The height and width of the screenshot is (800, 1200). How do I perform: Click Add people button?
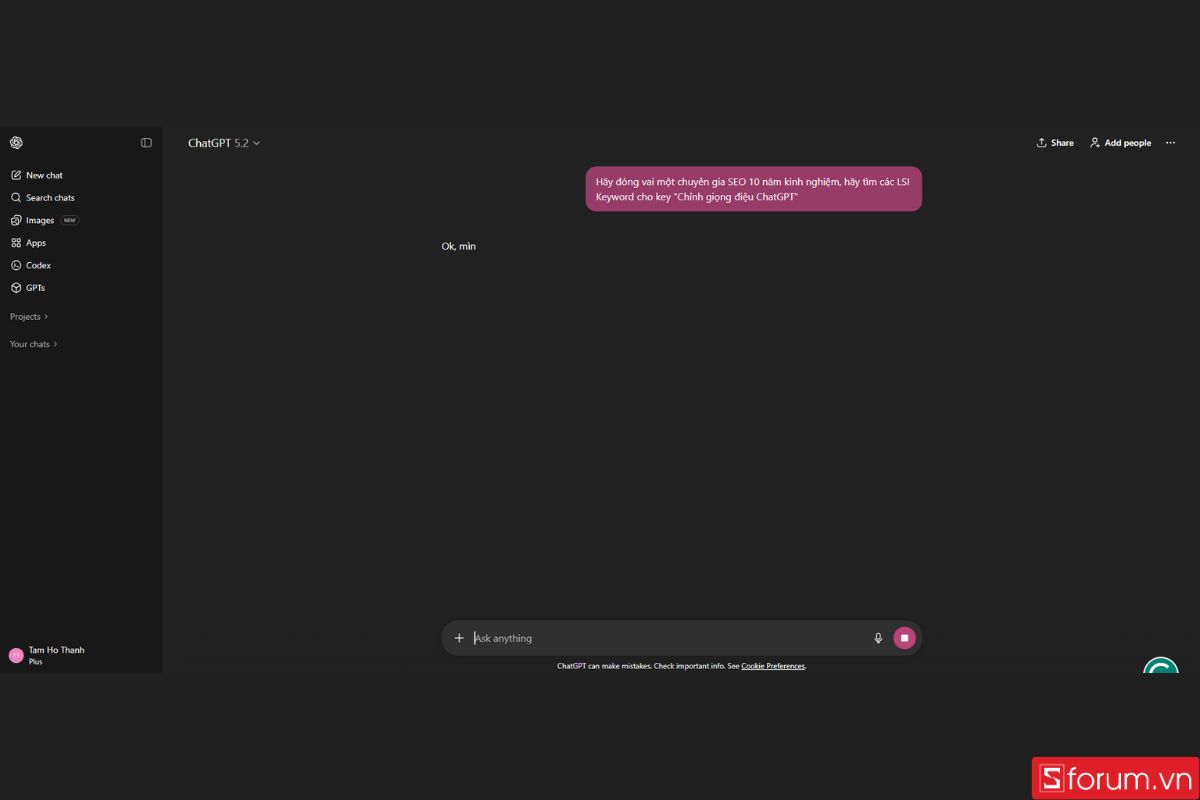(1121, 143)
